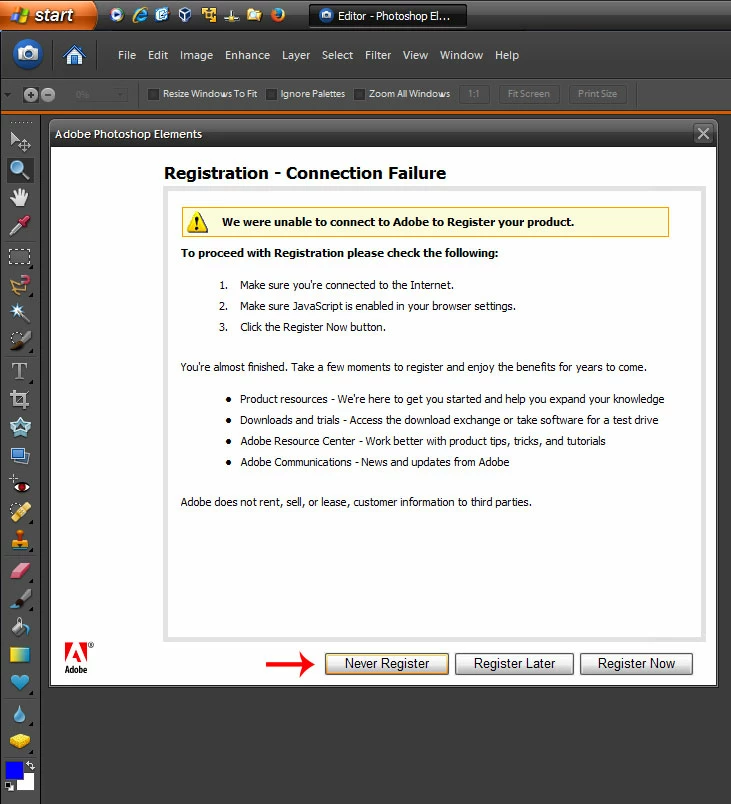
Task: Select the Quick Selection brush tool
Action: tap(20, 340)
